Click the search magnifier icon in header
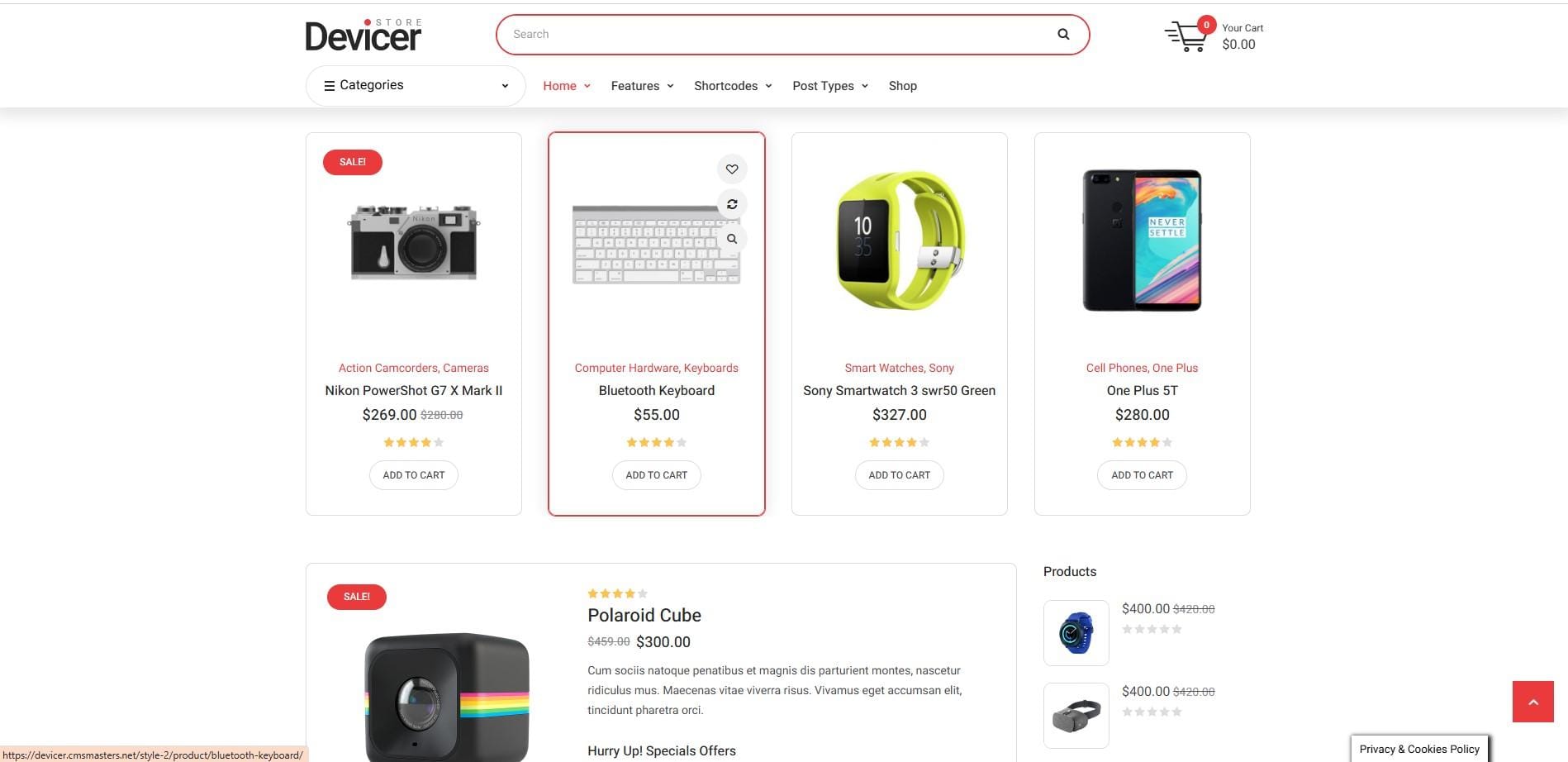Viewport: 1568px width, 762px height. tap(1063, 35)
